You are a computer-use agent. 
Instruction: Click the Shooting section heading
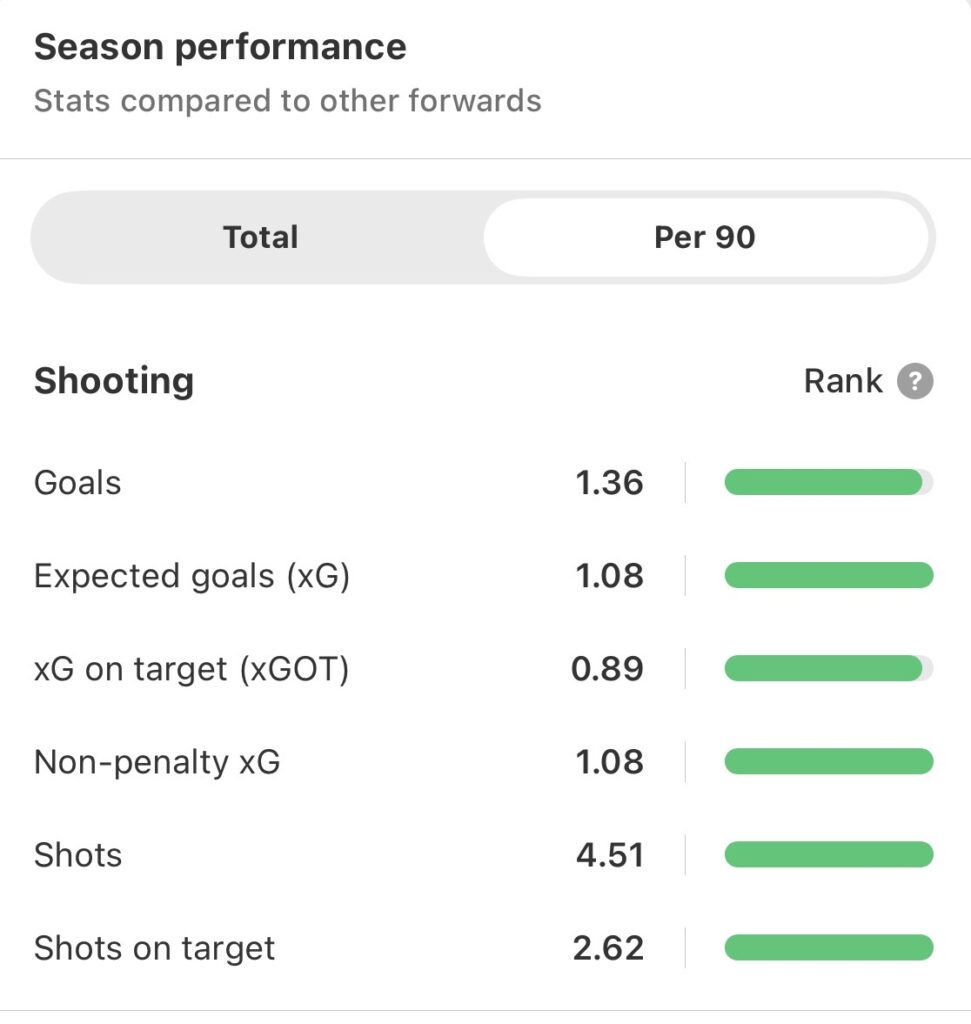tap(114, 381)
